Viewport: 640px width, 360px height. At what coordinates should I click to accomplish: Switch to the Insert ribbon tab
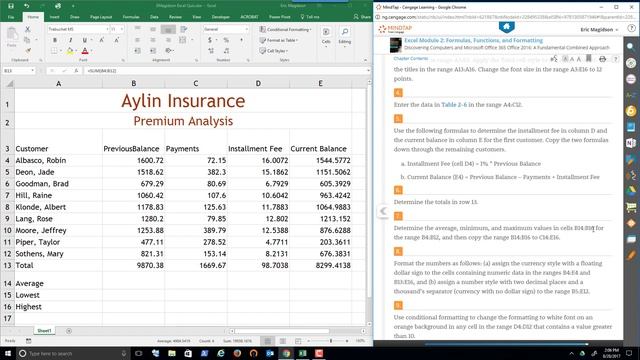coord(54,17)
